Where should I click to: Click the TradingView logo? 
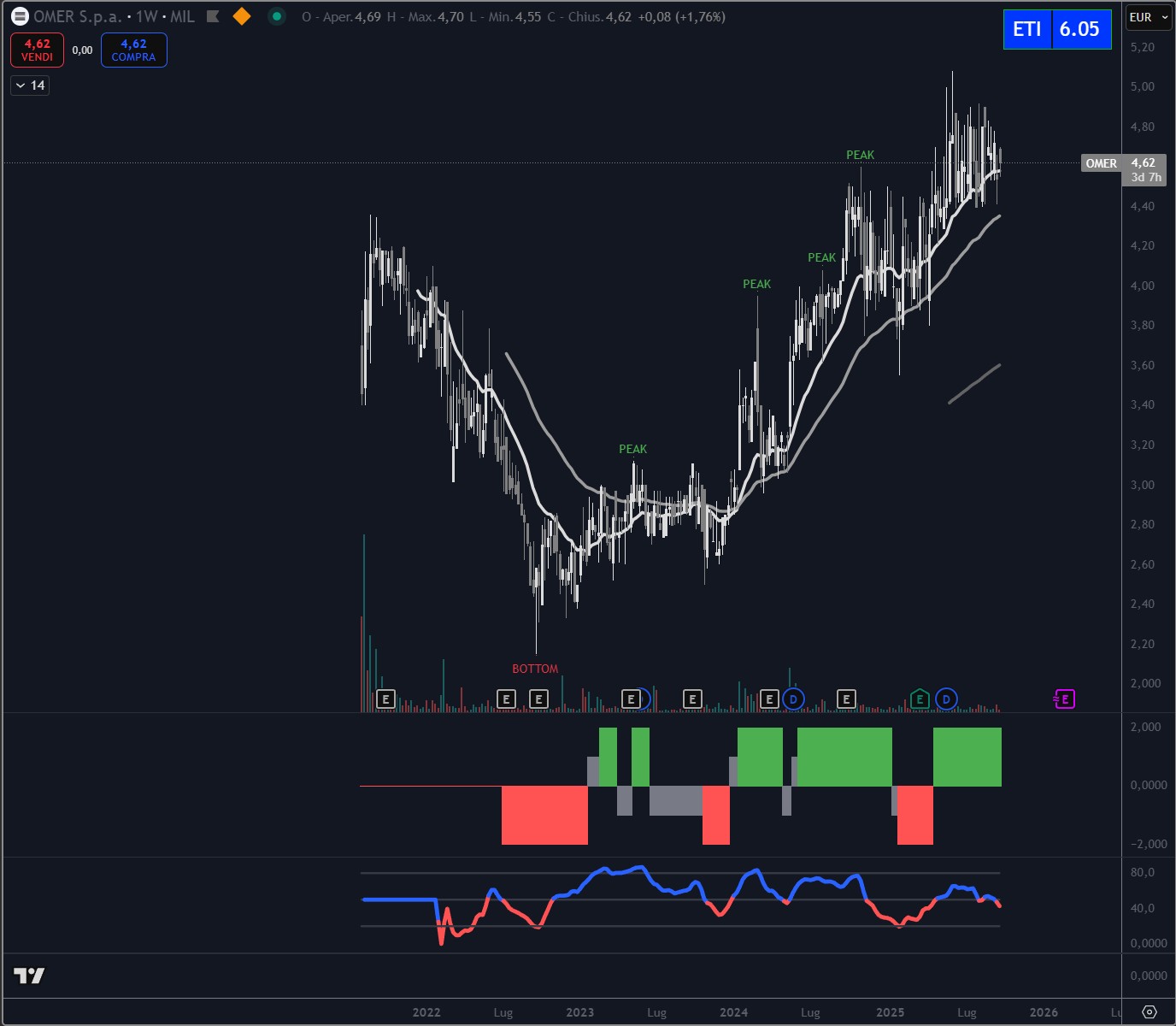pyautogui.click(x=29, y=976)
